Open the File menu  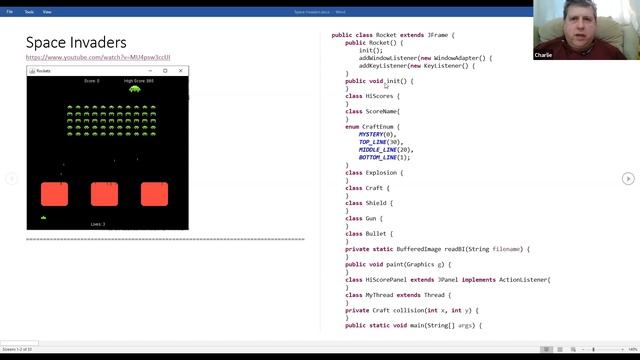[9, 12]
